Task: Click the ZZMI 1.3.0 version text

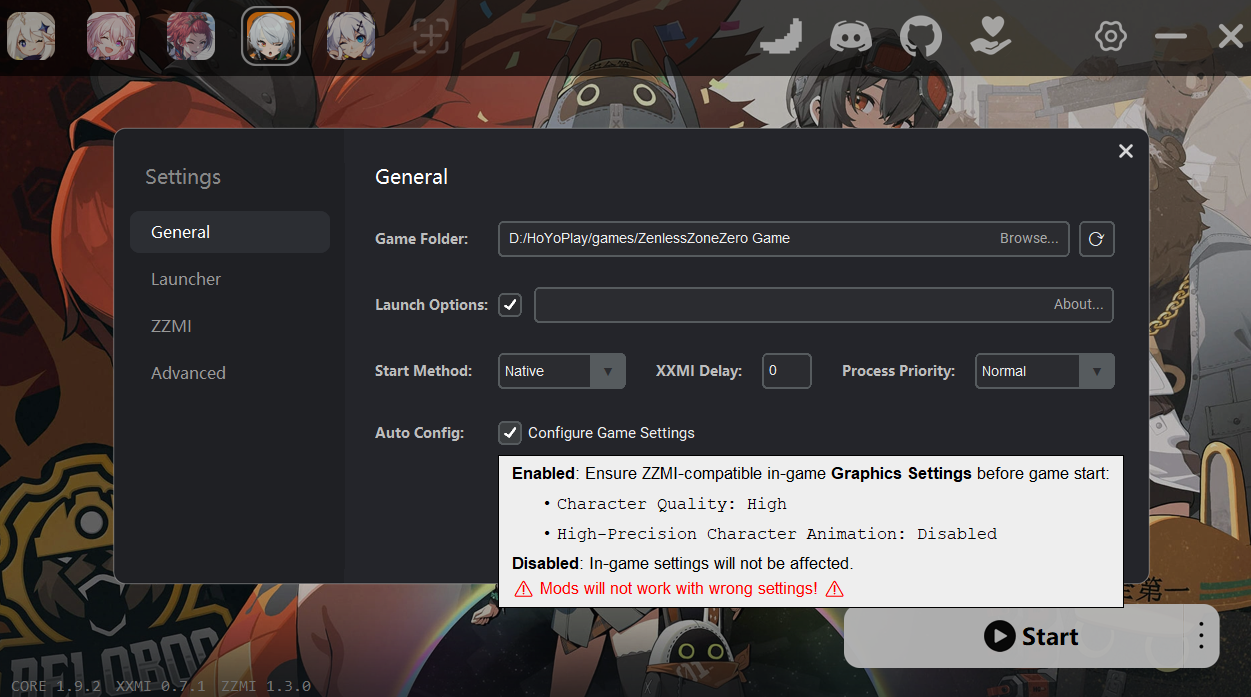Action: pos(266,686)
